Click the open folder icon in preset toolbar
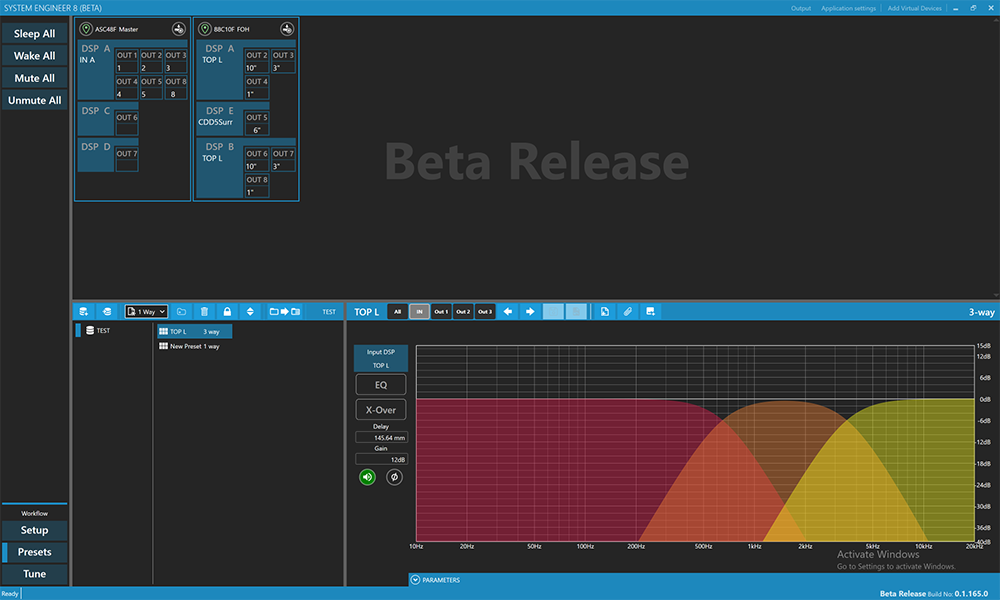1000x600 pixels. 181,312
